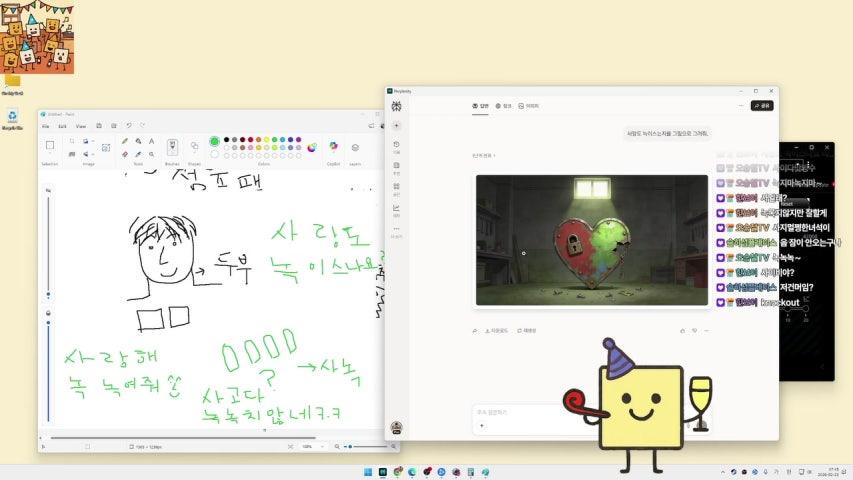Pick the black color swatch
853x480 pixels.
coord(227,140)
